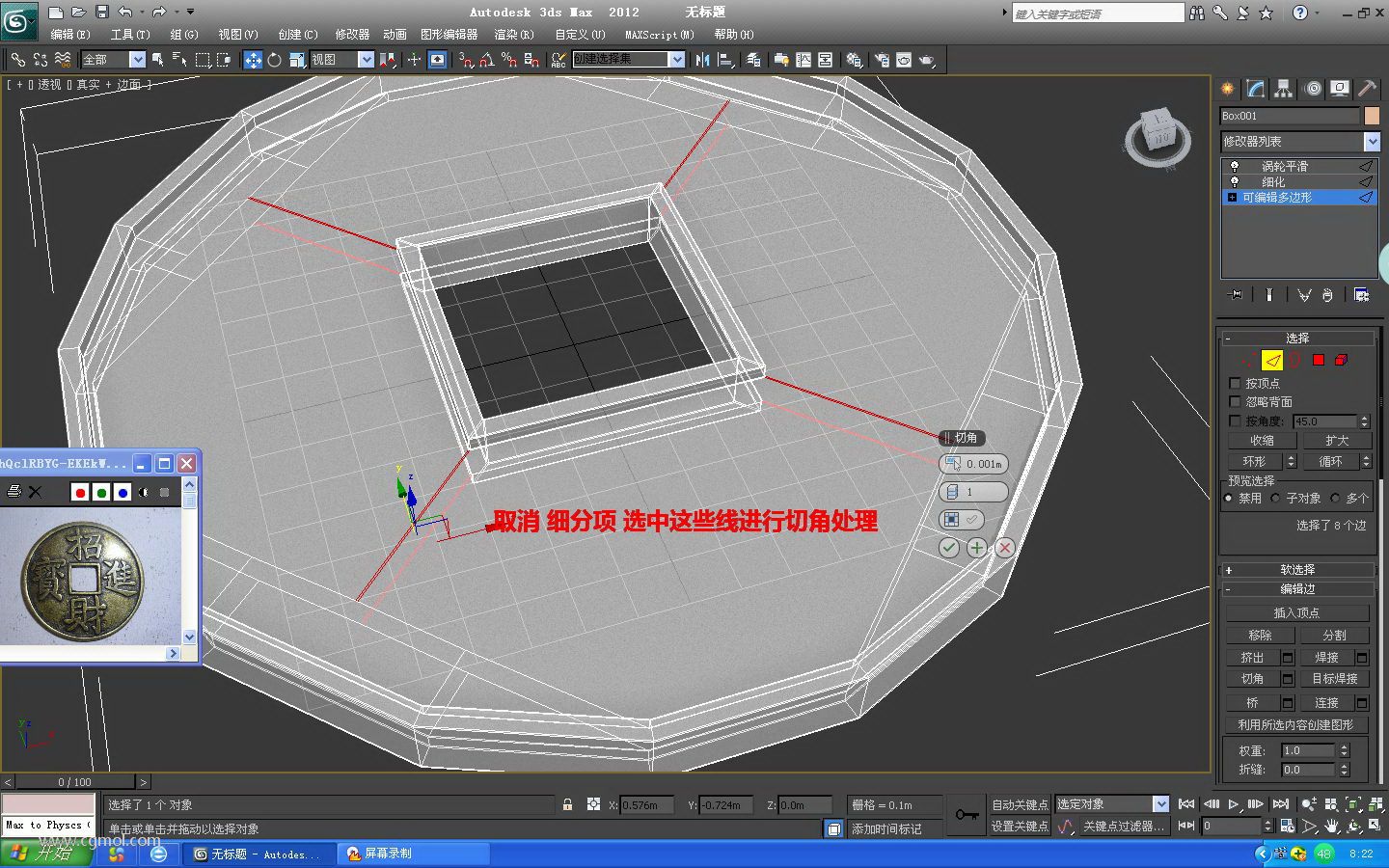Click the Mirror tool in the toolbar
The width and height of the screenshot is (1389, 868).
coord(702,60)
